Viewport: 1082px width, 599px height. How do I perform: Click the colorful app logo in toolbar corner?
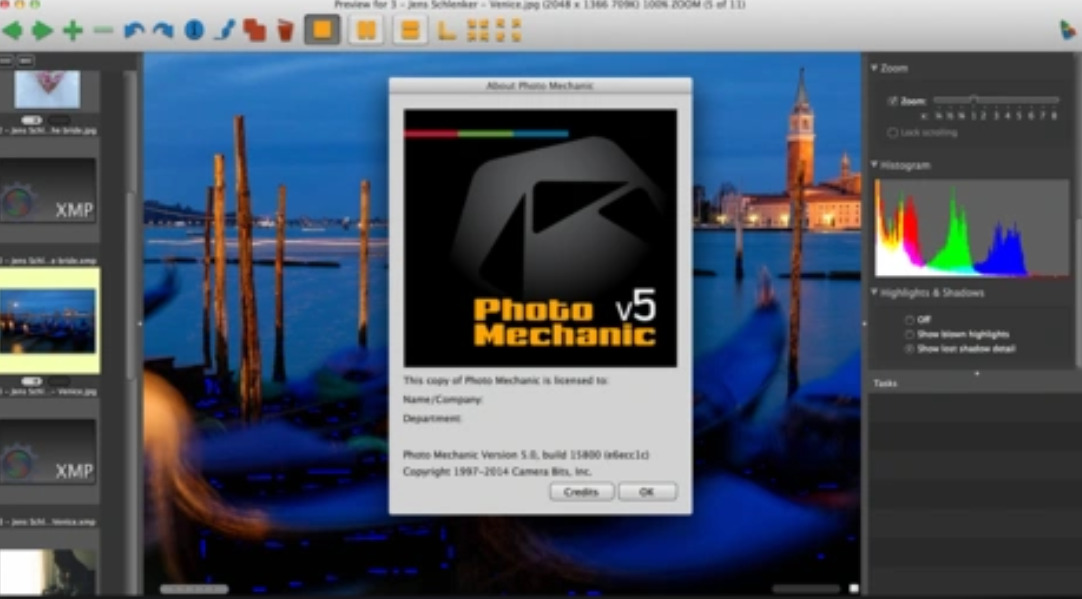tap(1069, 30)
